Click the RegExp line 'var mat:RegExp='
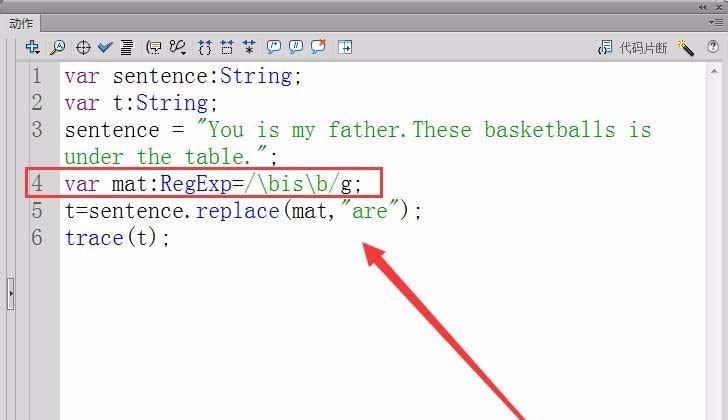The image size is (728, 420). (x=155, y=184)
